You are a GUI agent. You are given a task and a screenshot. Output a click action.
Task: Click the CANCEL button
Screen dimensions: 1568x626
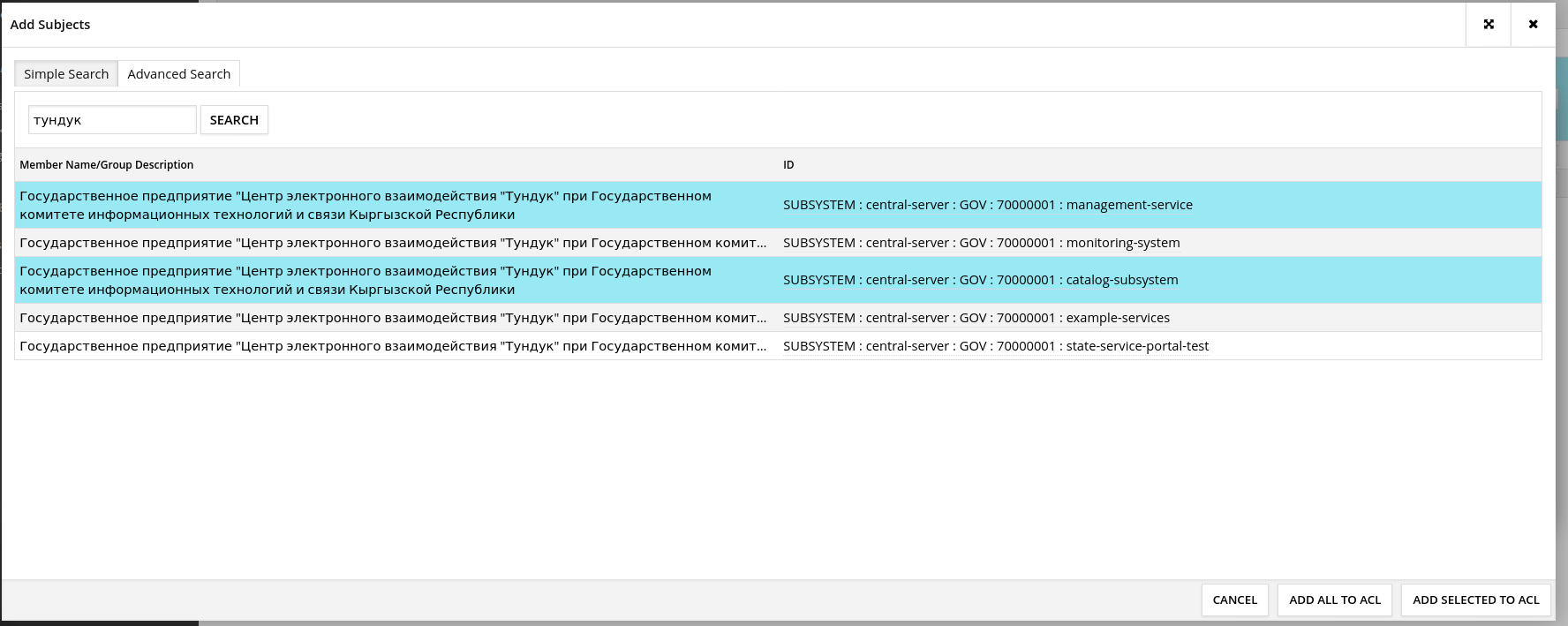(x=1234, y=600)
